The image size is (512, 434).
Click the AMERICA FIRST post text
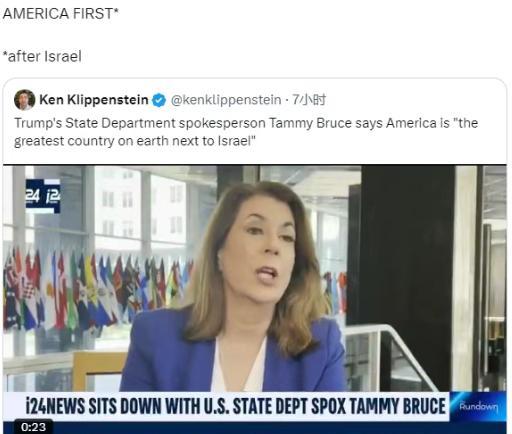click(60, 14)
